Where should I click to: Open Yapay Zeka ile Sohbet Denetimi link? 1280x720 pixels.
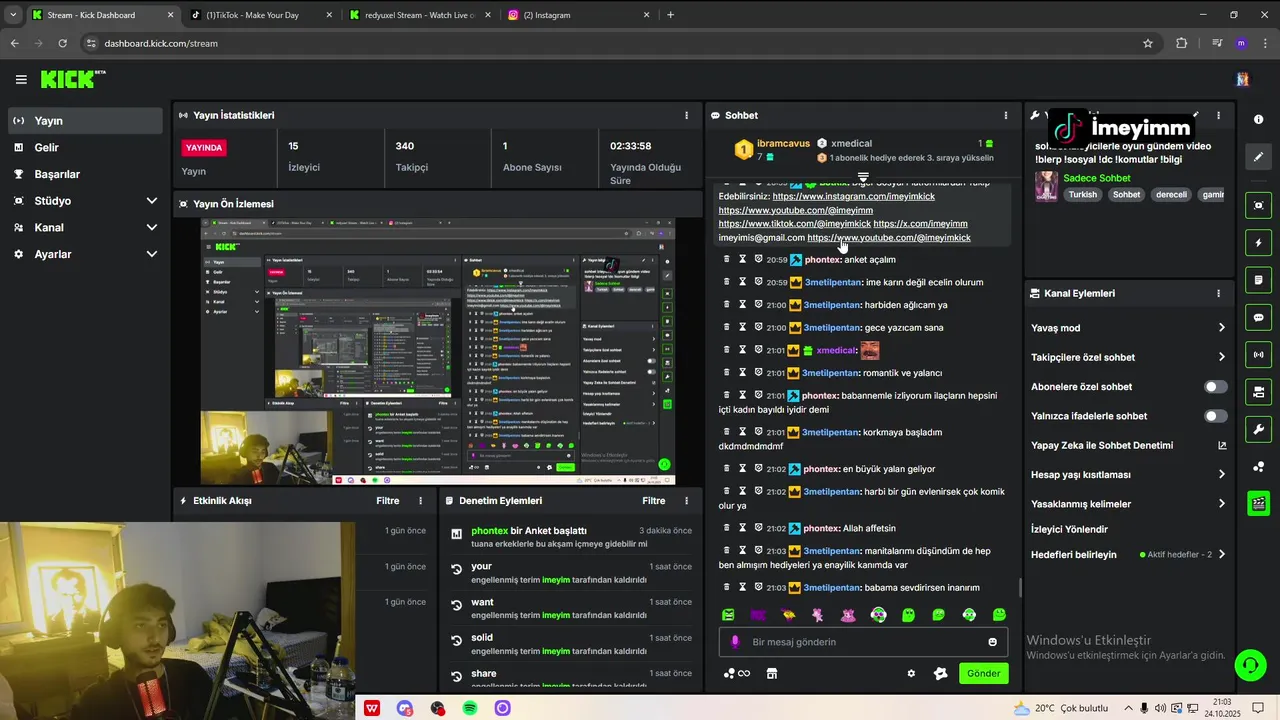point(1128,446)
